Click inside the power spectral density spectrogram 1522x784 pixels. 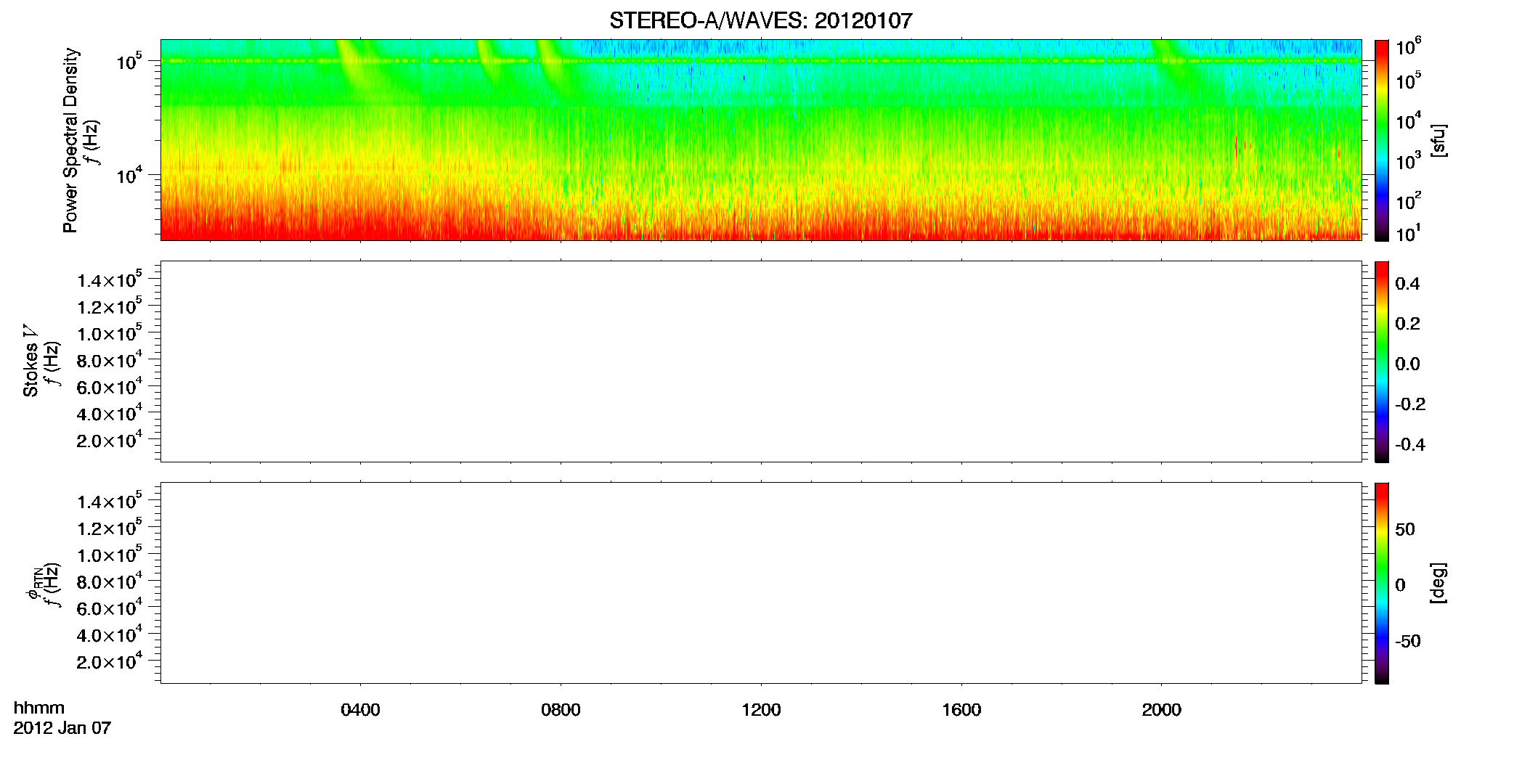(760, 140)
